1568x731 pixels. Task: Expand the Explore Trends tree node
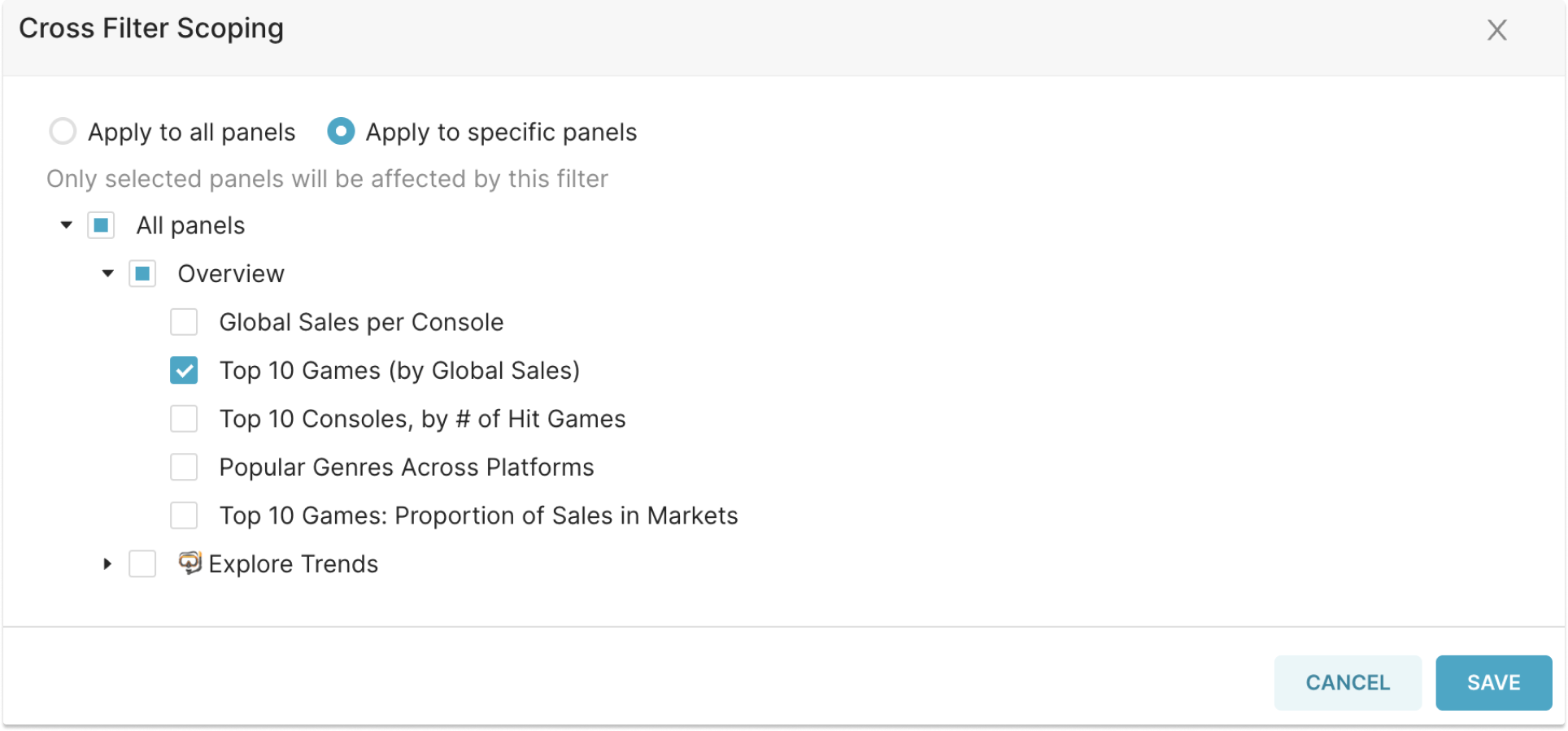click(107, 564)
